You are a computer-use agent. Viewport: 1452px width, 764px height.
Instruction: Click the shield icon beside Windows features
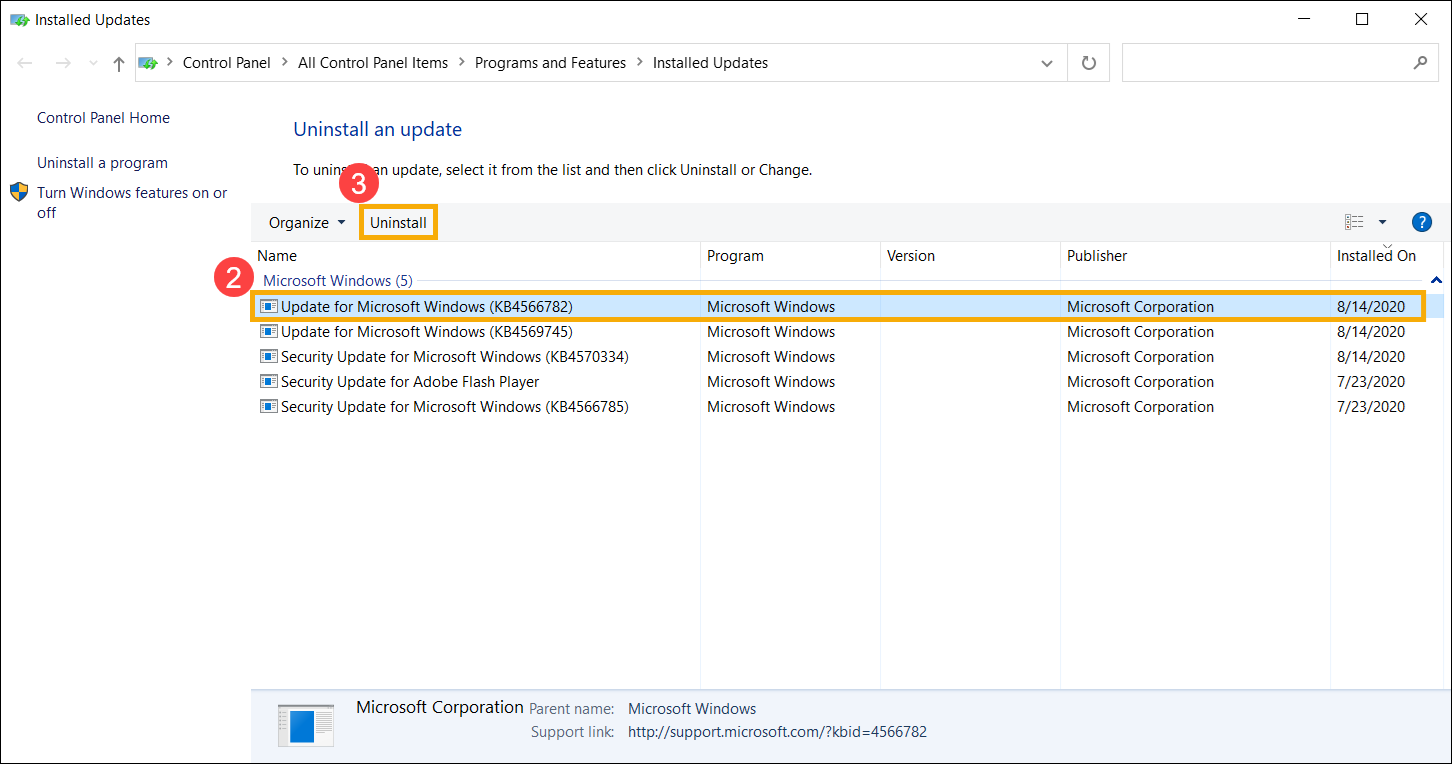(x=20, y=192)
